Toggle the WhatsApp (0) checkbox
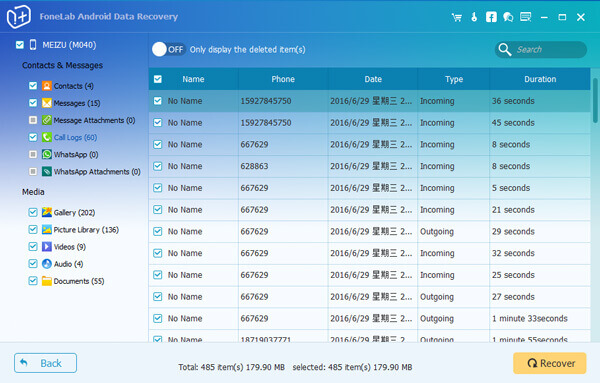Screen dimensions: 600x383 click(33, 154)
